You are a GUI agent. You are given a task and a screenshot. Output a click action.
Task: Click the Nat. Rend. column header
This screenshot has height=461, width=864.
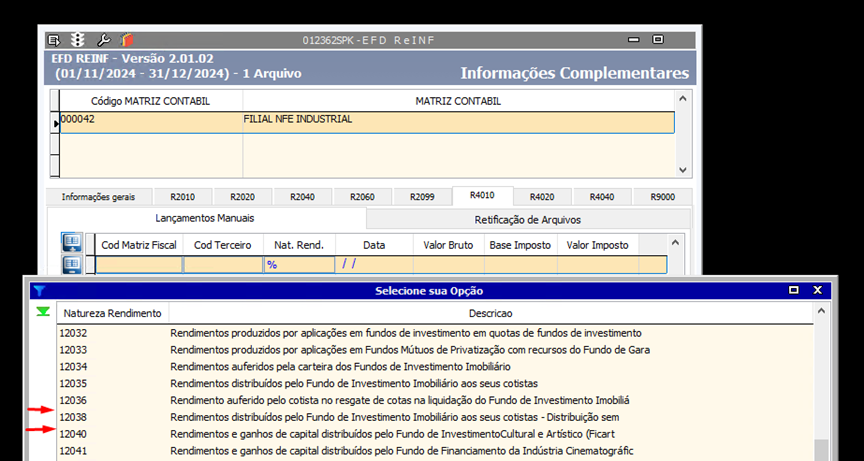[x=299, y=245]
